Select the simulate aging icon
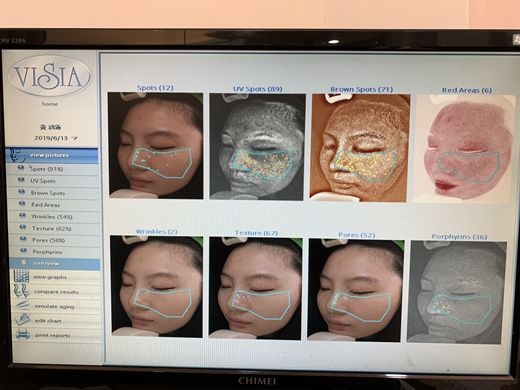Screen dimensions: 520x390 22,305
